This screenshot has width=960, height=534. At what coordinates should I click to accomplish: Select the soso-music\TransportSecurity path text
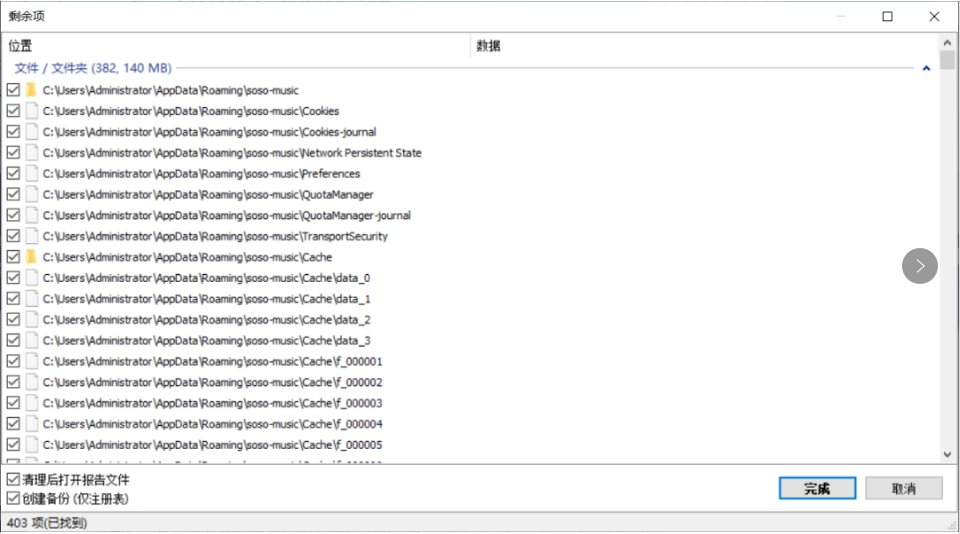[x=215, y=236]
